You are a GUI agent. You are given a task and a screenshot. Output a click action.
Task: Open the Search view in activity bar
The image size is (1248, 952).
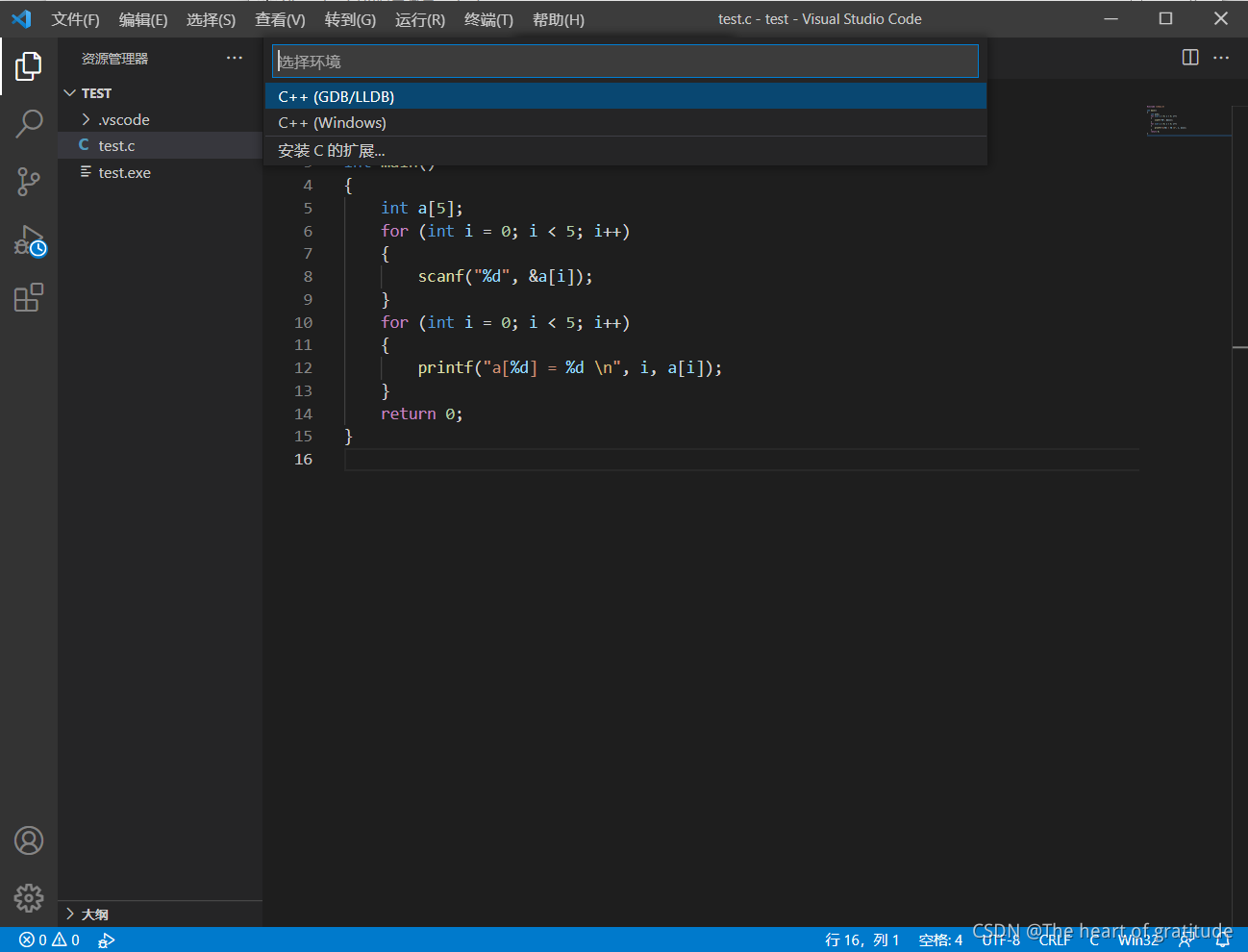29,123
